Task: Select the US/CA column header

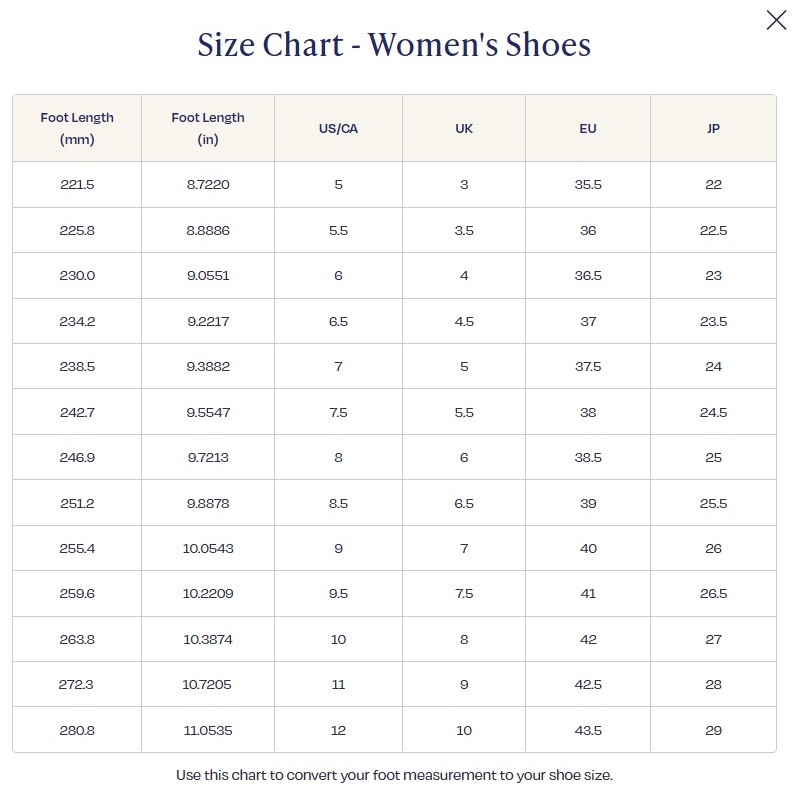Action: (338, 129)
